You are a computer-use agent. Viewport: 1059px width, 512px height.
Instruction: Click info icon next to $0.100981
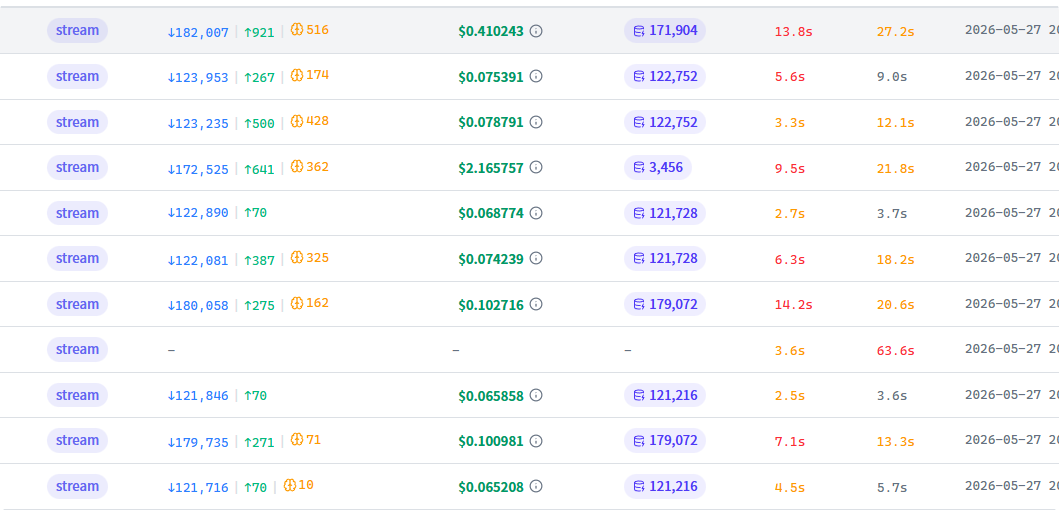pyautogui.click(x=536, y=440)
